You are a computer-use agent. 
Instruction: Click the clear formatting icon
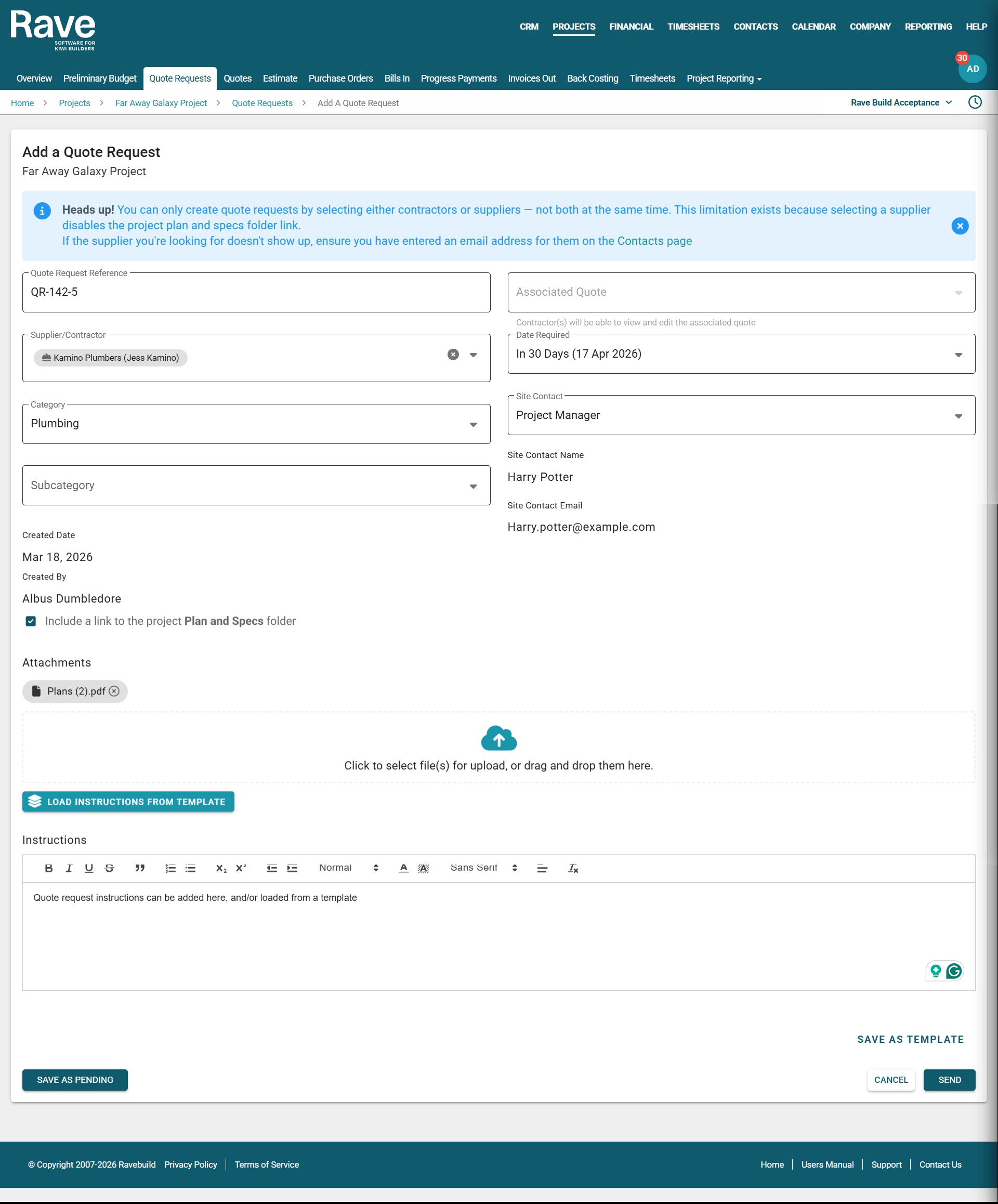pyautogui.click(x=573, y=868)
